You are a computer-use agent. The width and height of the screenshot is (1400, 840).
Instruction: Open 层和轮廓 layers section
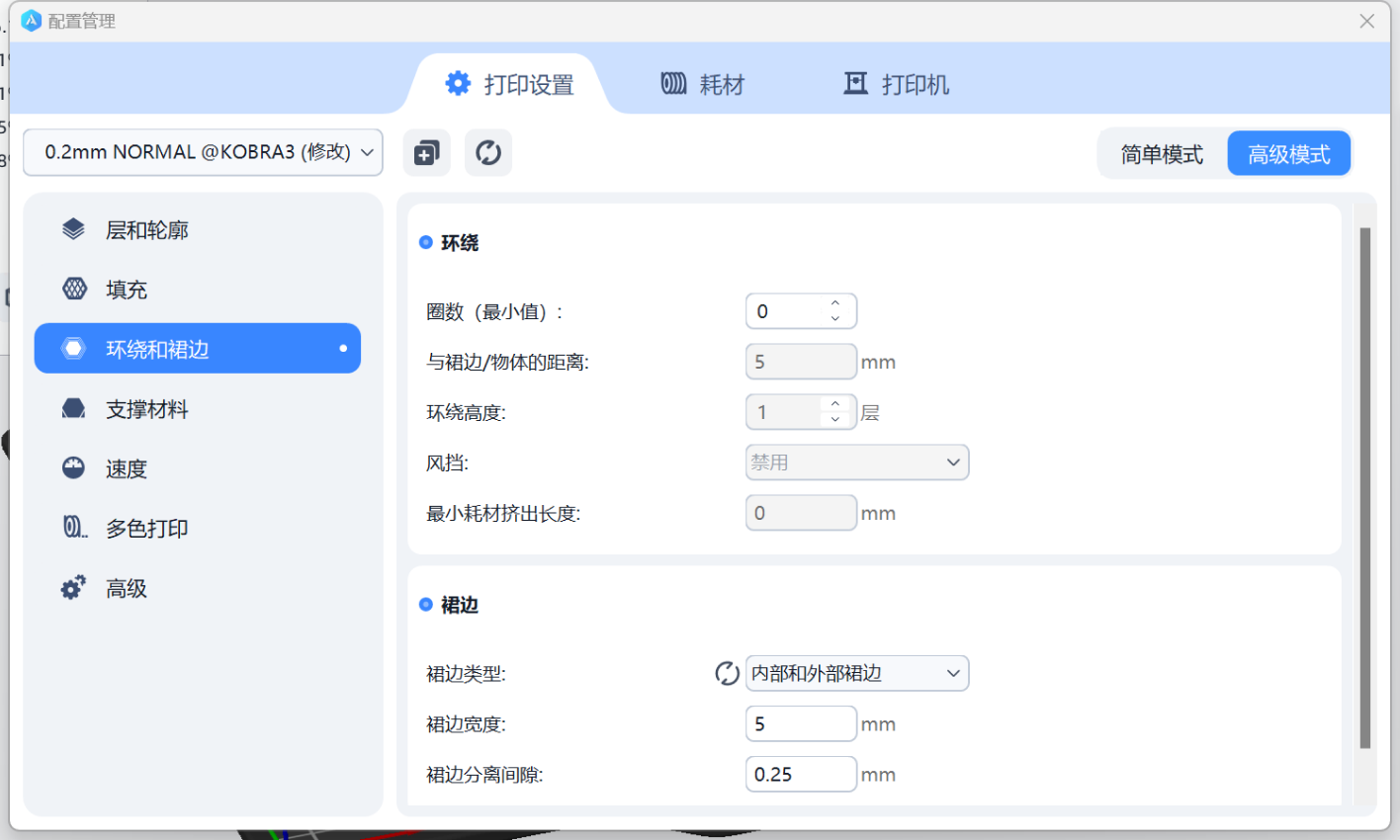146,230
